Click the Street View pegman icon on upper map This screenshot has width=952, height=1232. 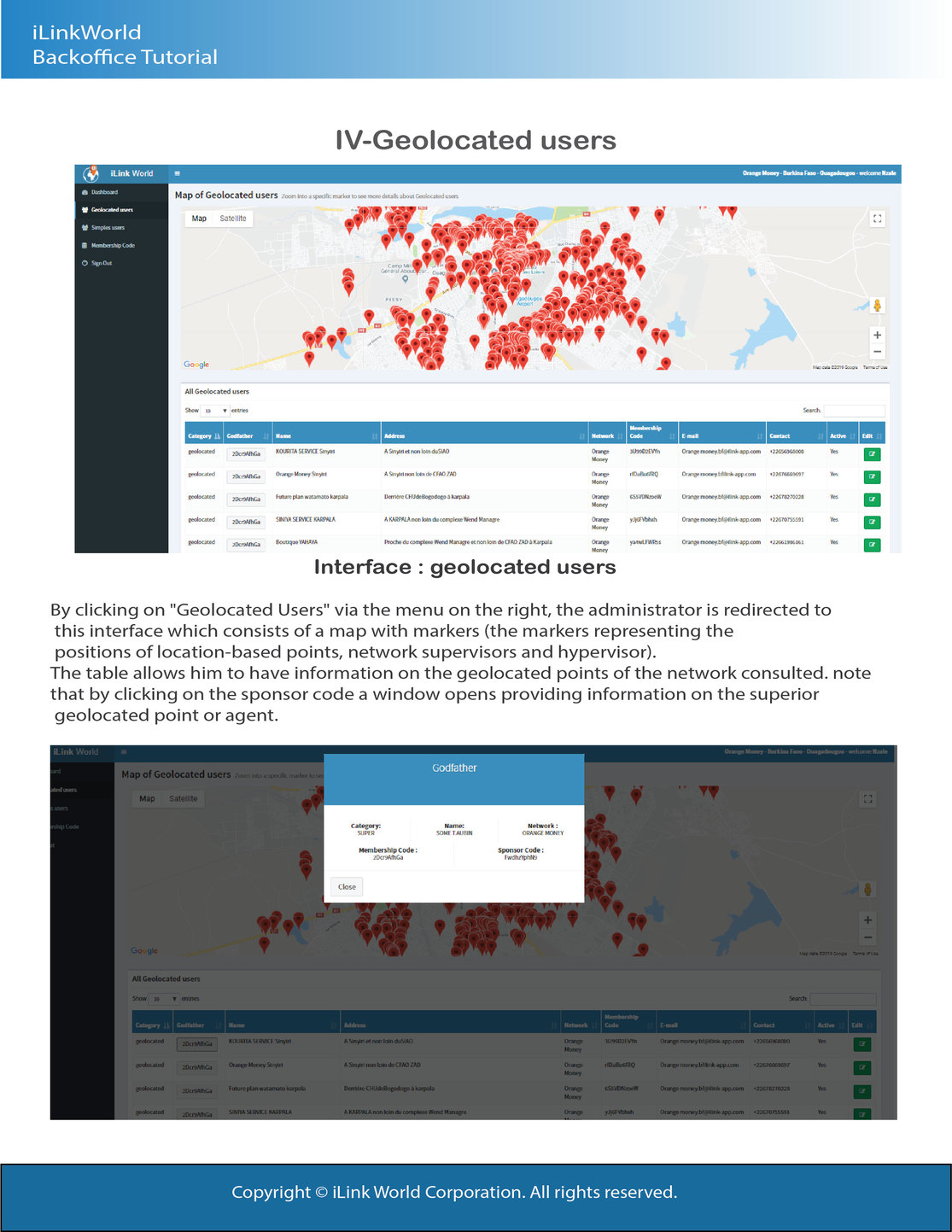point(877,306)
